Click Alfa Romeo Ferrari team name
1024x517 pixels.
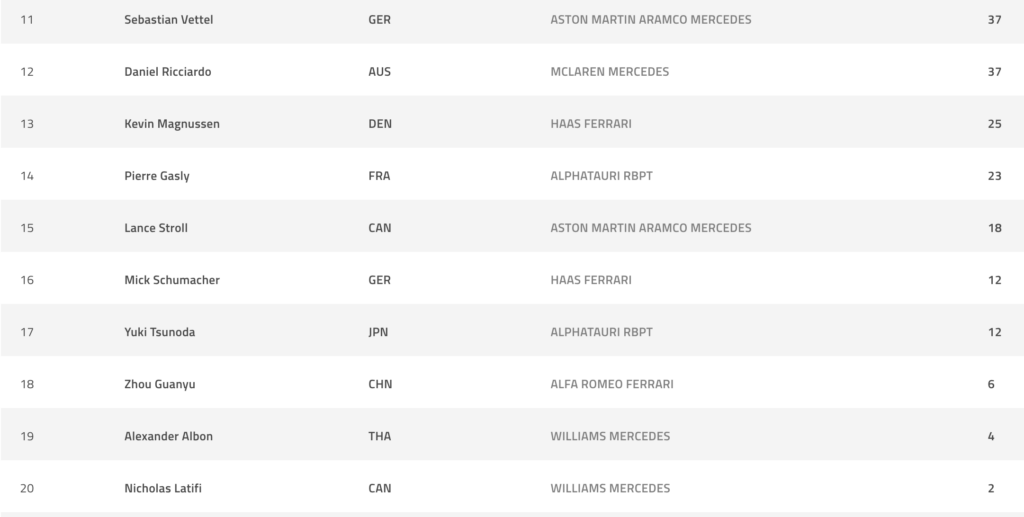[x=612, y=384]
